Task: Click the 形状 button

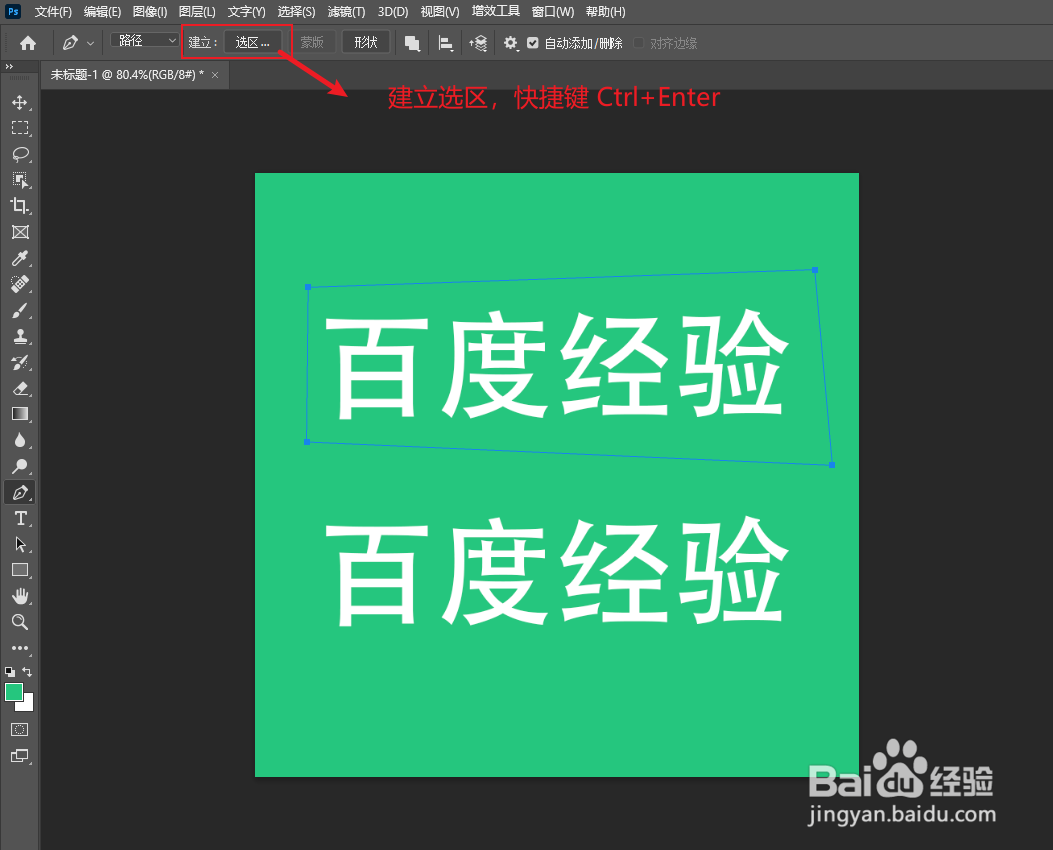Action: [x=365, y=42]
